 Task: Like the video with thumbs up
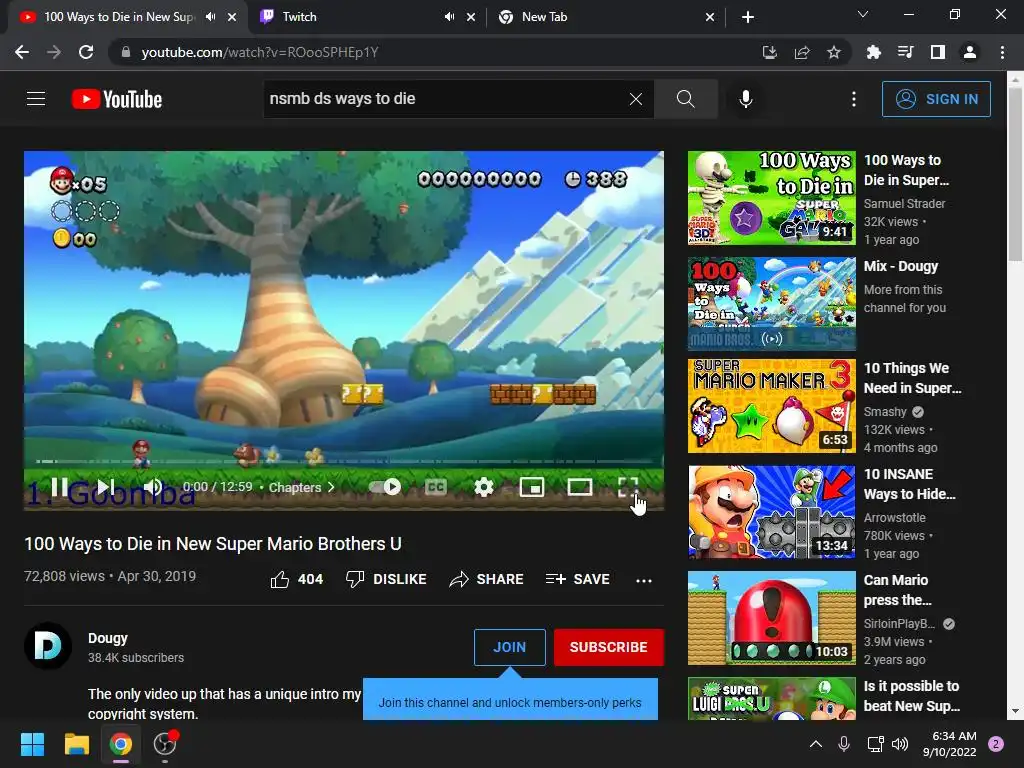click(x=296, y=579)
